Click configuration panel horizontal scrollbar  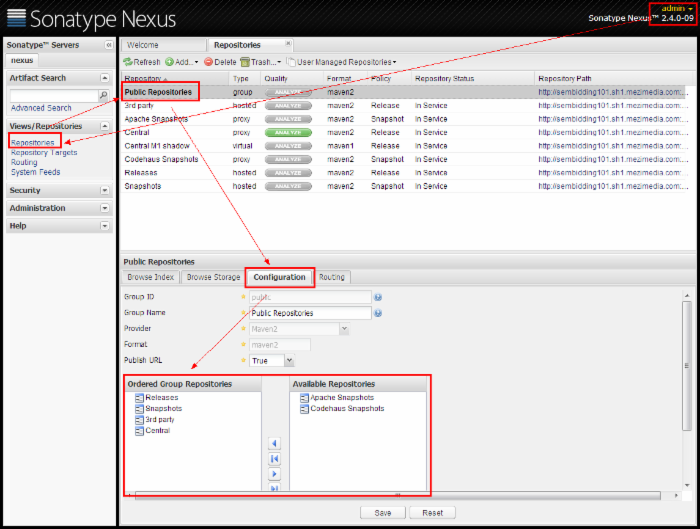coord(397,496)
